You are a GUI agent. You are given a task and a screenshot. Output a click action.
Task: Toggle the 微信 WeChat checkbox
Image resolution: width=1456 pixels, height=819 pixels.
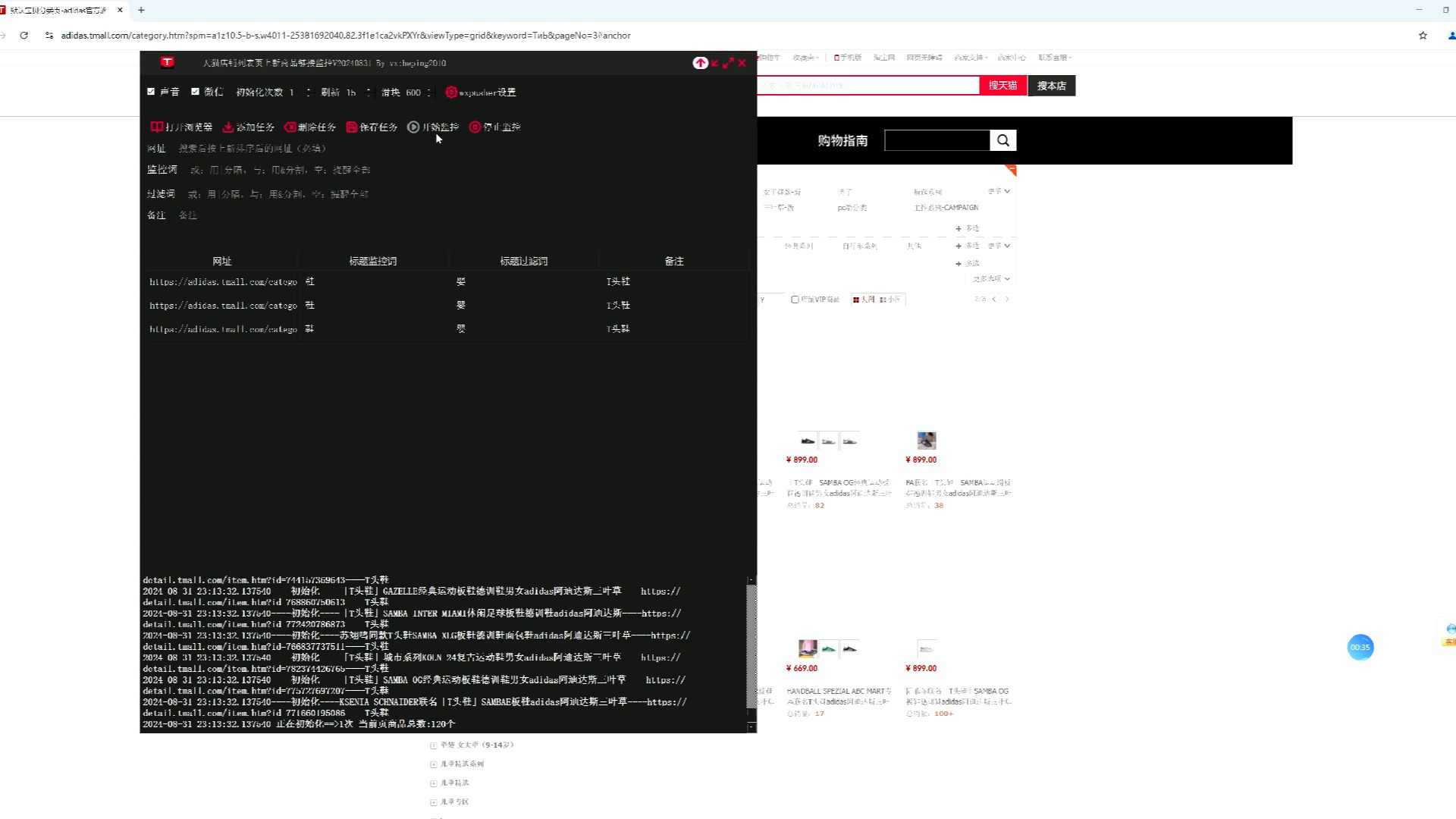coord(195,92)
